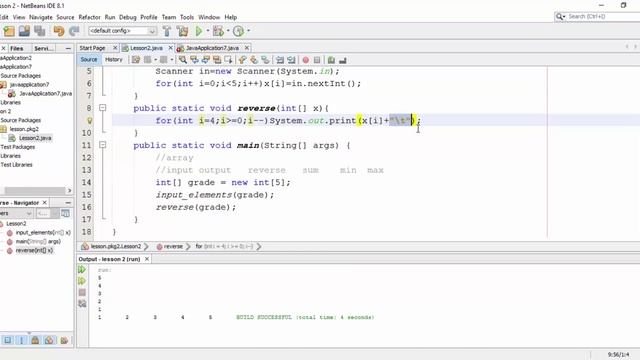The width and height of the screenshot is (640, 360).
Task: Click Find Next Occurrence icon
Action: click(206, 60)
